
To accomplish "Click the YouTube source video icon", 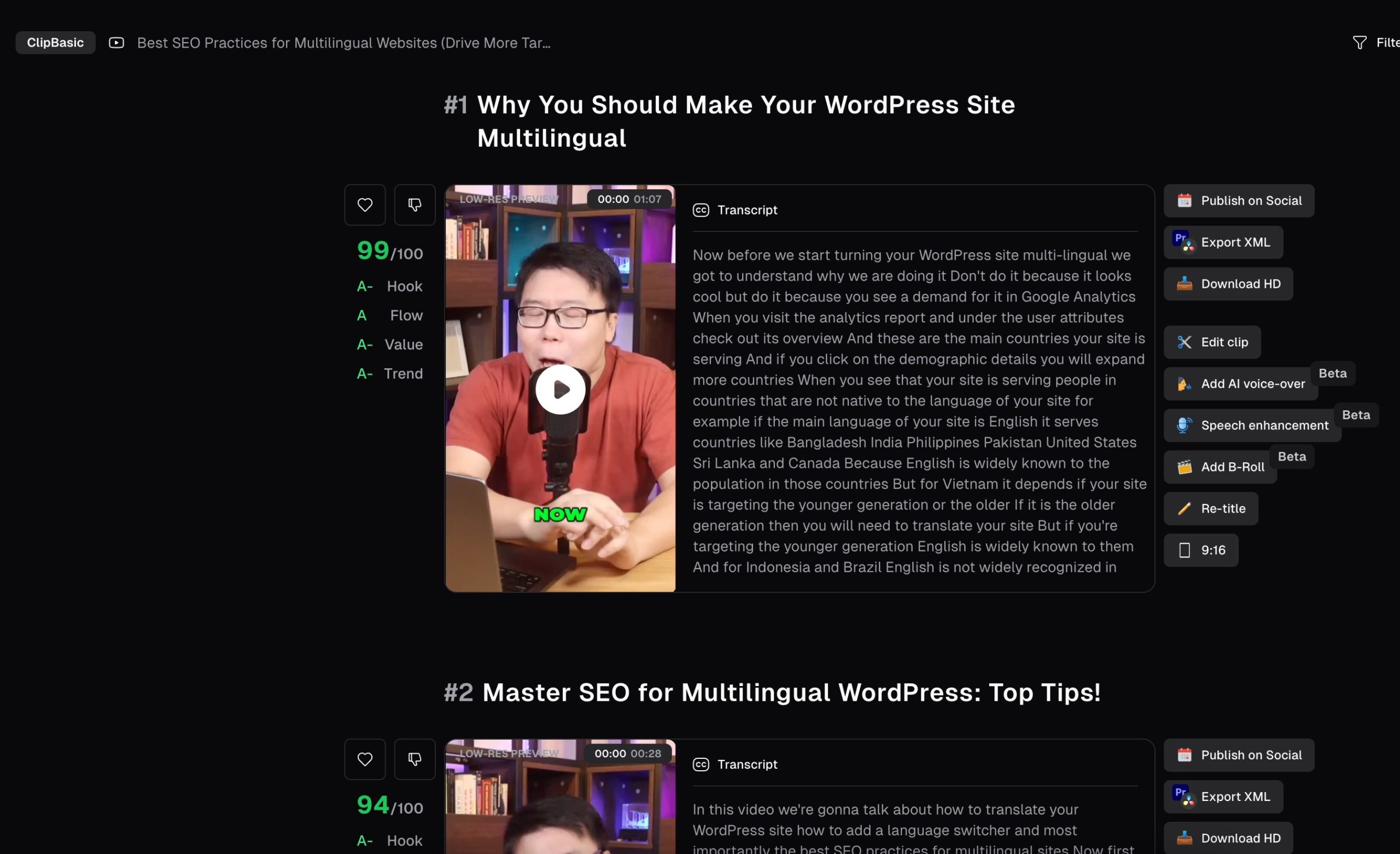I will pyautogui.click(x=116, y=43).
